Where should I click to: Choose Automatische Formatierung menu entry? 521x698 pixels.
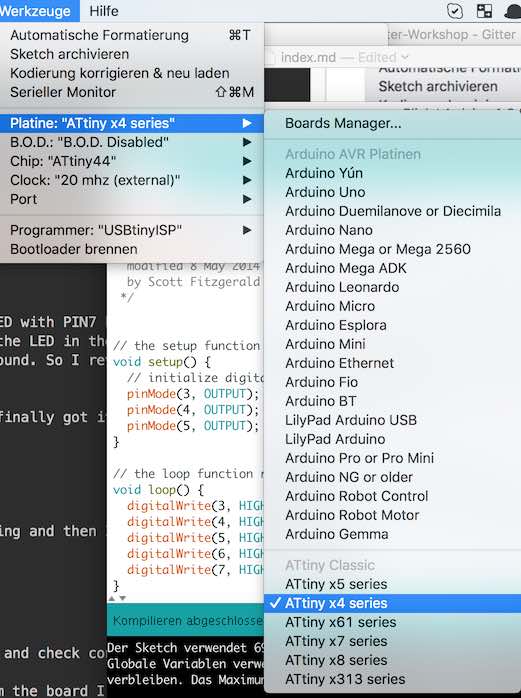coord(132,35)
